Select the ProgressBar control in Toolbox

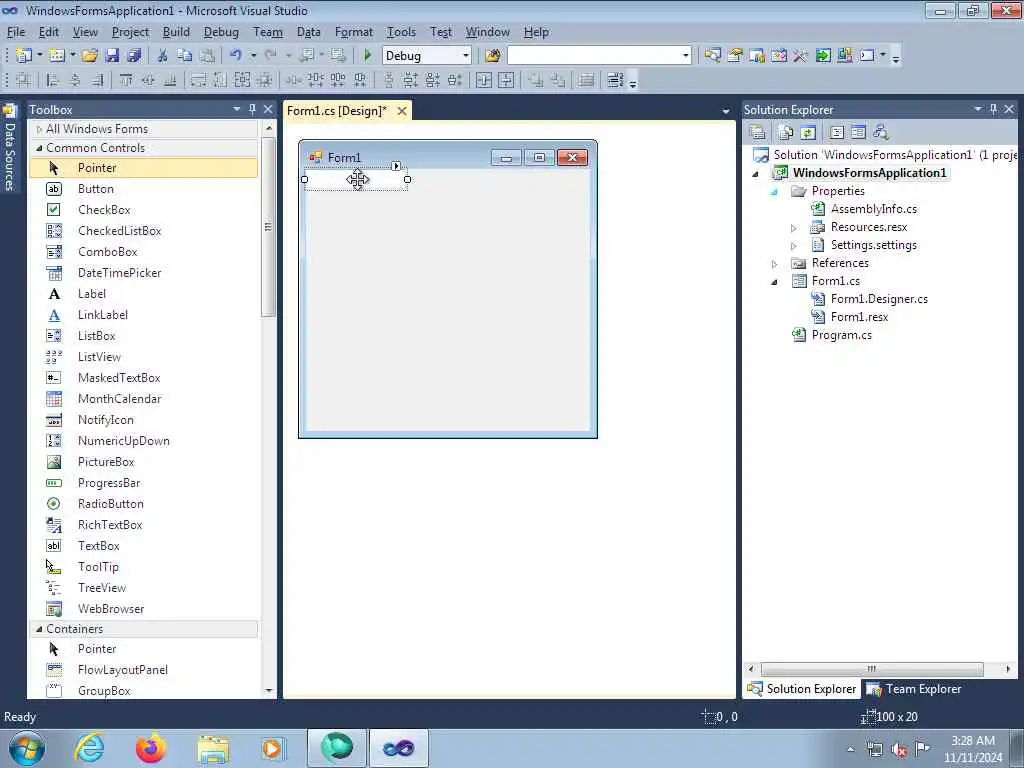pos(144,483)
